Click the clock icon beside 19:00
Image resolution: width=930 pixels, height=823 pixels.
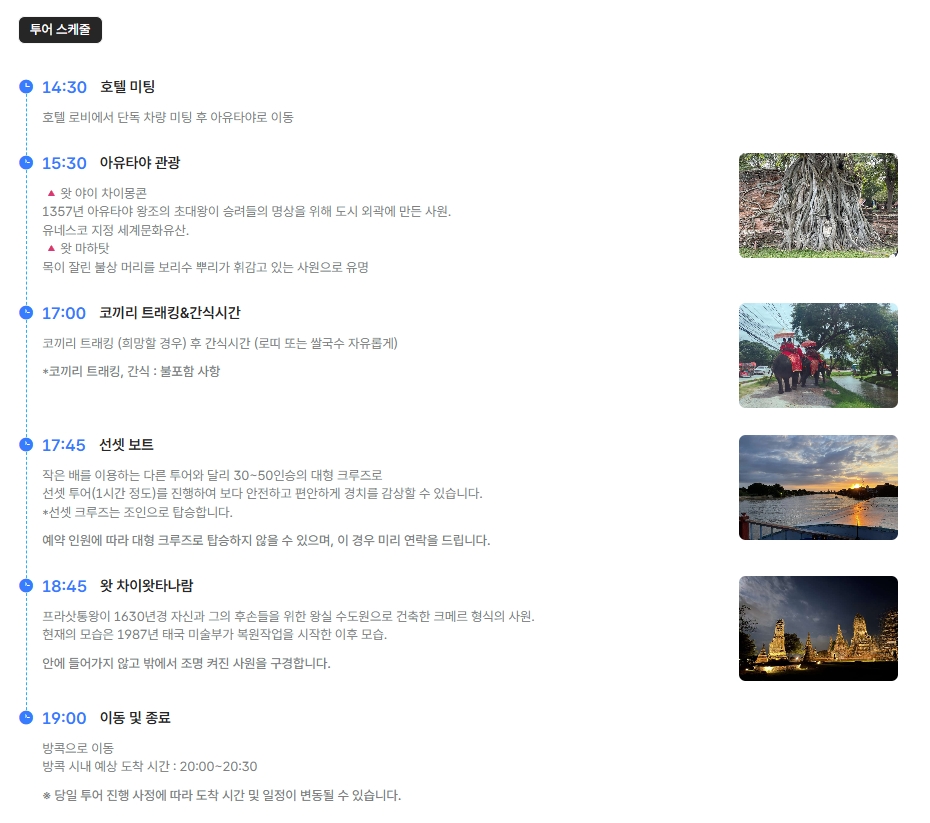point(27,717)
